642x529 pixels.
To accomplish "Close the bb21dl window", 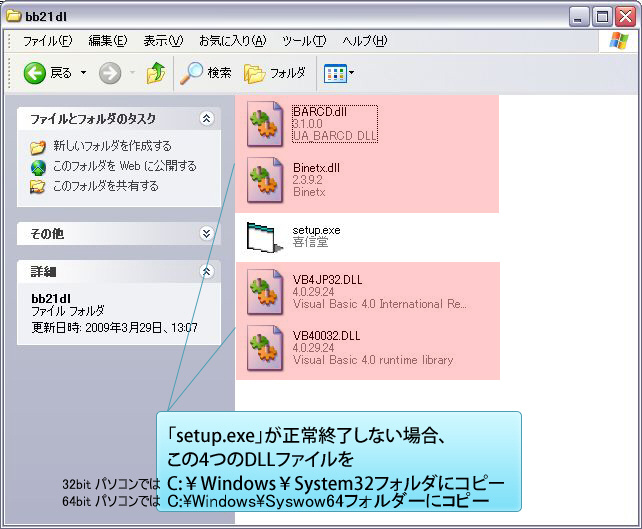I will pyautogui.click(x=626, y=17).
